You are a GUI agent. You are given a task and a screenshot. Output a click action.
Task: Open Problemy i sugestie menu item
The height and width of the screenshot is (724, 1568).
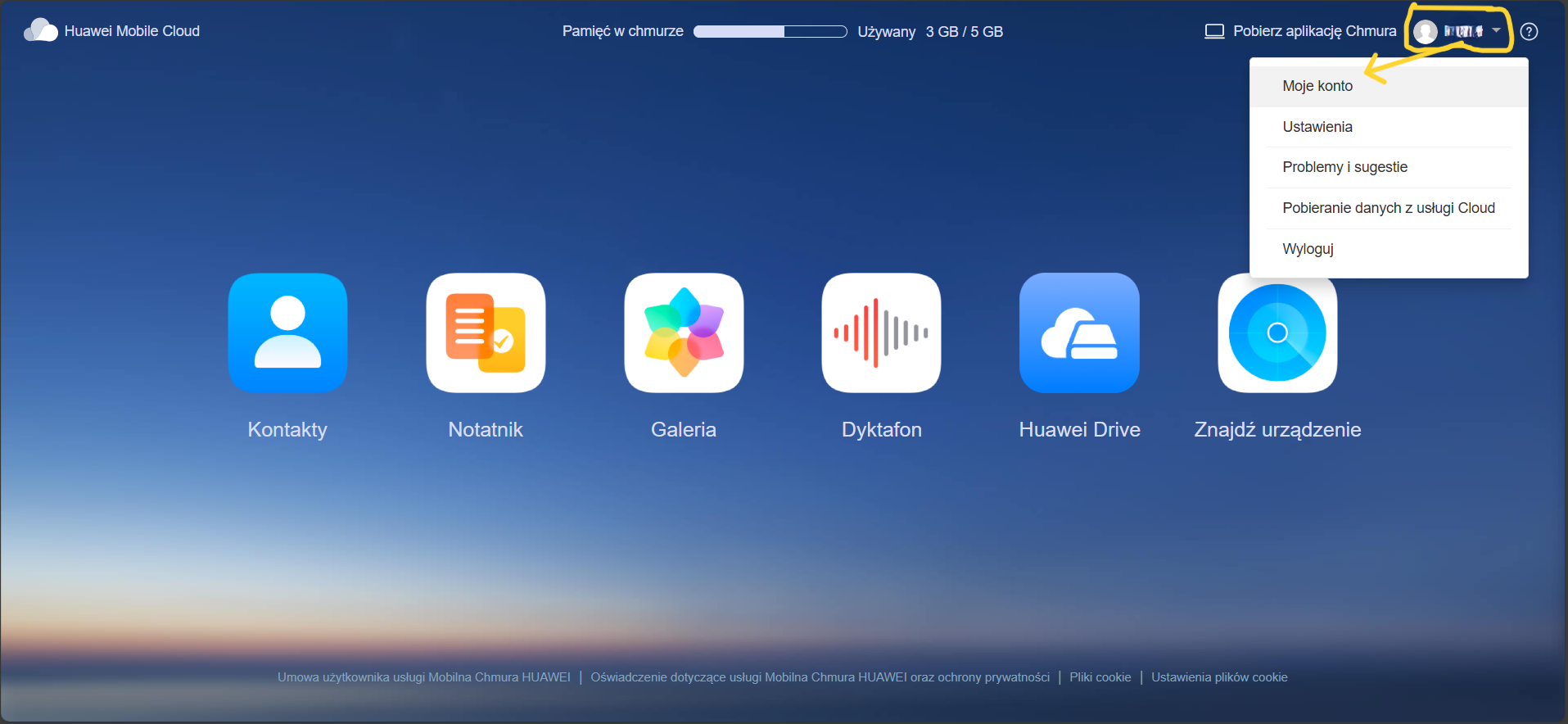[1389, 167]
